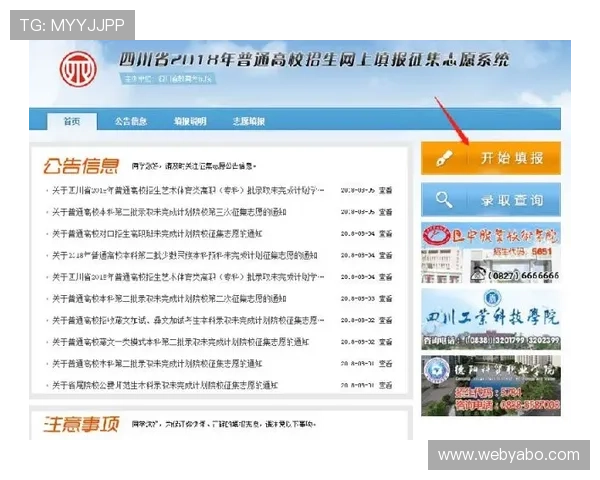The image size is (600, 480).
Task: Open the 对口招生高职班 征集志愿 notice
Action: [157, 233]
